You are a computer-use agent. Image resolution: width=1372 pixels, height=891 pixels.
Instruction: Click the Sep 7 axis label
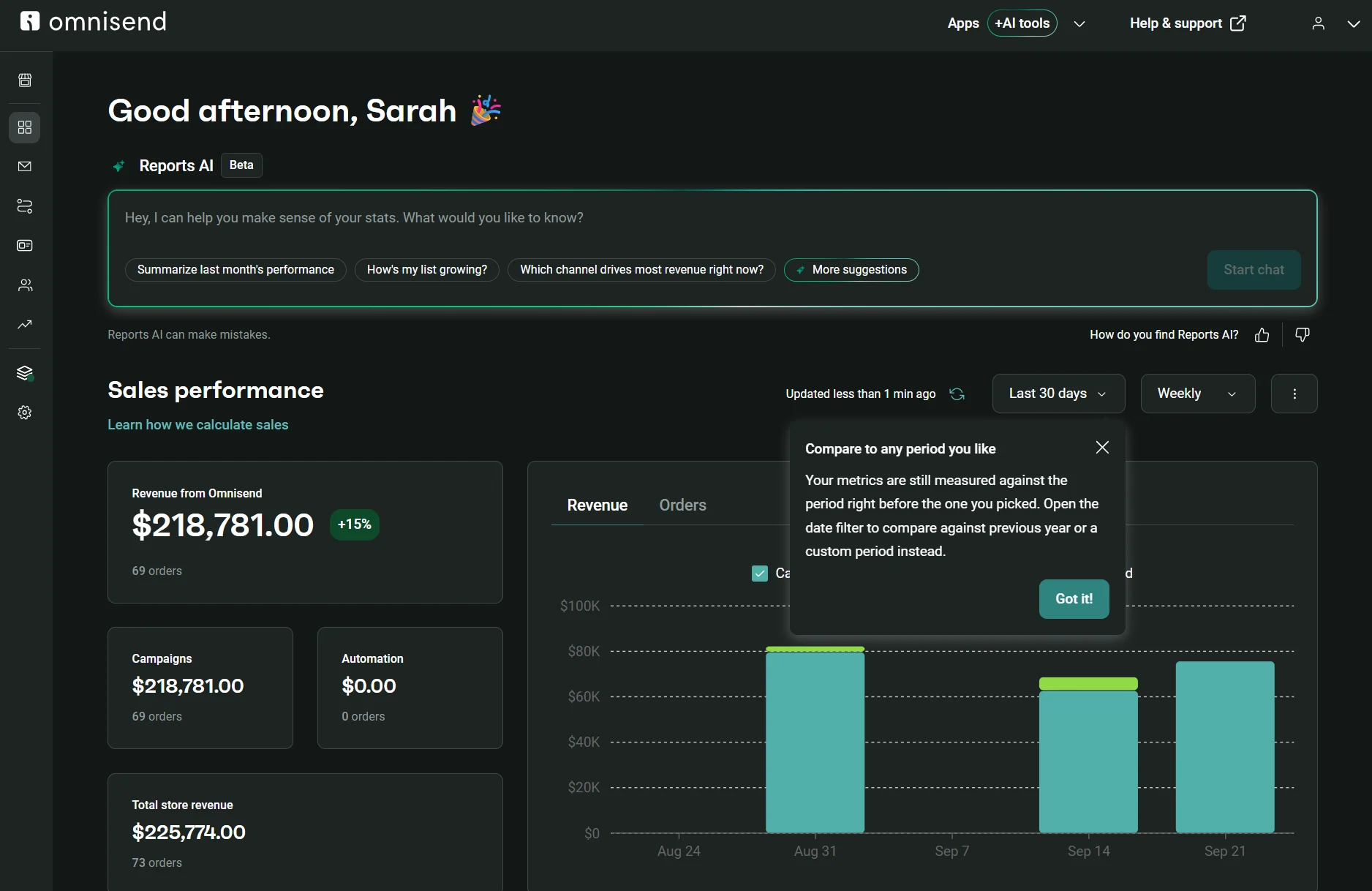[951, 851]
